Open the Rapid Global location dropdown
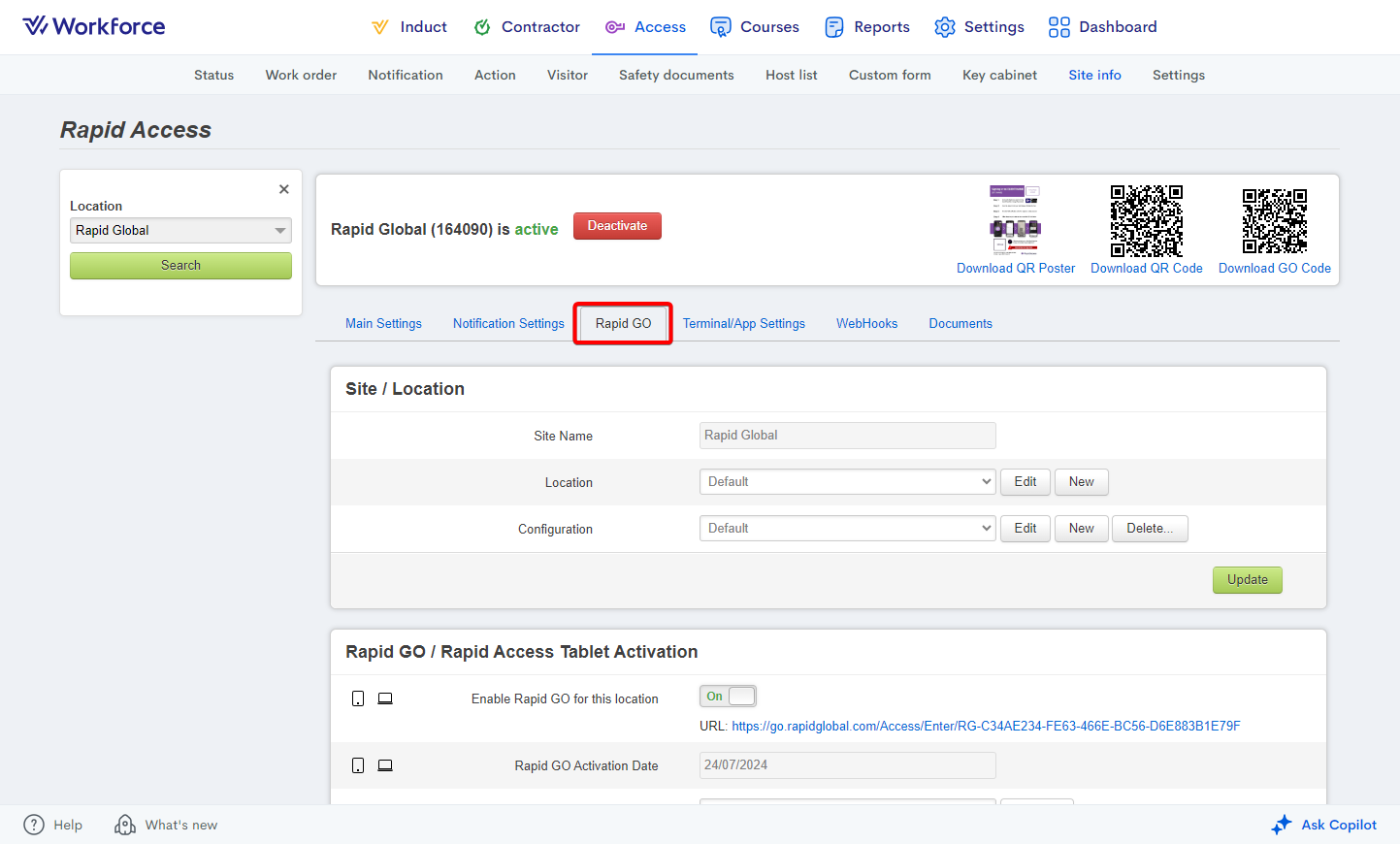This screenshot has width=1400, height=844. (180, 230)
